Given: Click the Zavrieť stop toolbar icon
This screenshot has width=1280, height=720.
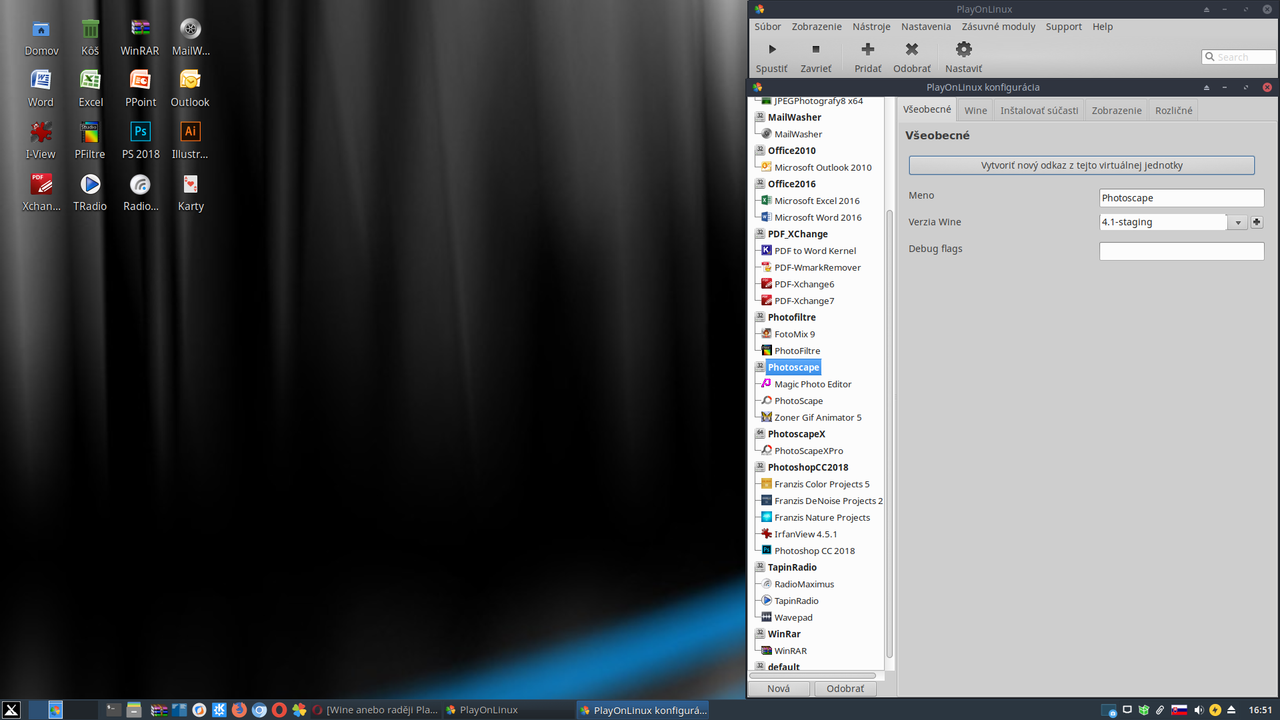Looking at the screenshot, I should 815,49.
